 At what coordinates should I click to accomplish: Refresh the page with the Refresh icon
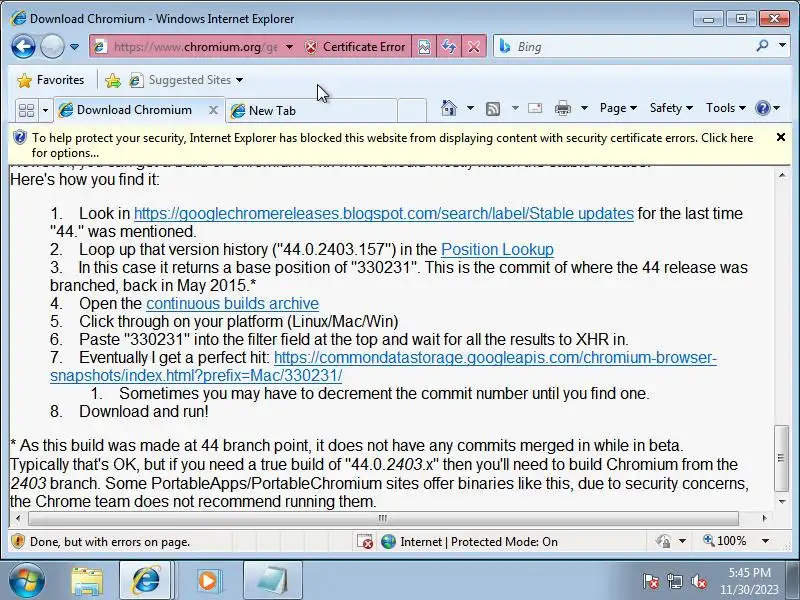click(449, 47)
